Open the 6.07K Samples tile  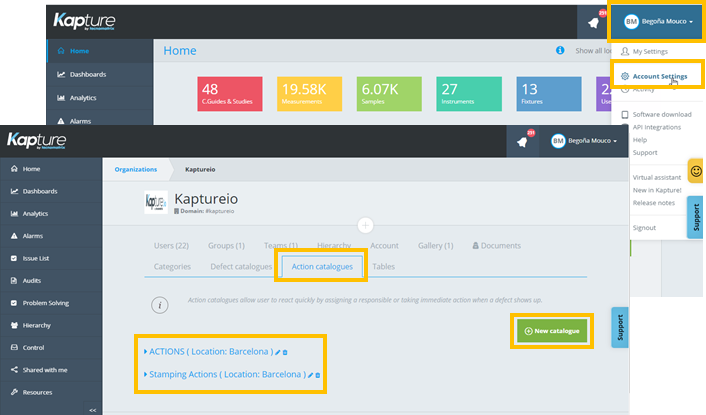click(389, 94)
